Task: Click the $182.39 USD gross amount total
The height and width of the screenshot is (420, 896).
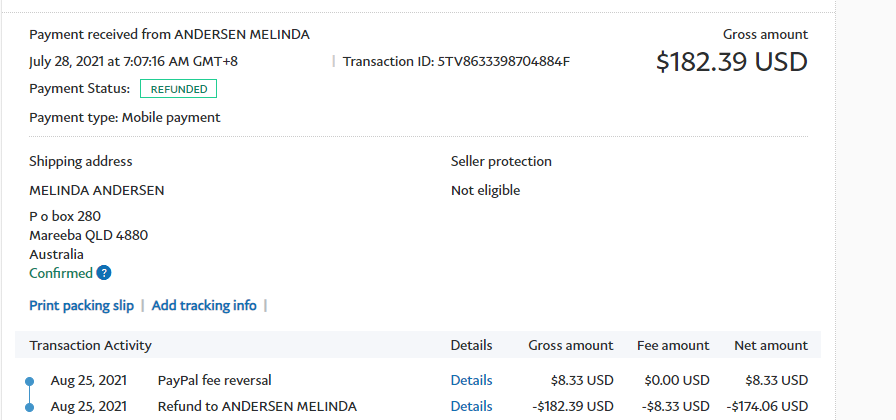Action: click(731, 62)
